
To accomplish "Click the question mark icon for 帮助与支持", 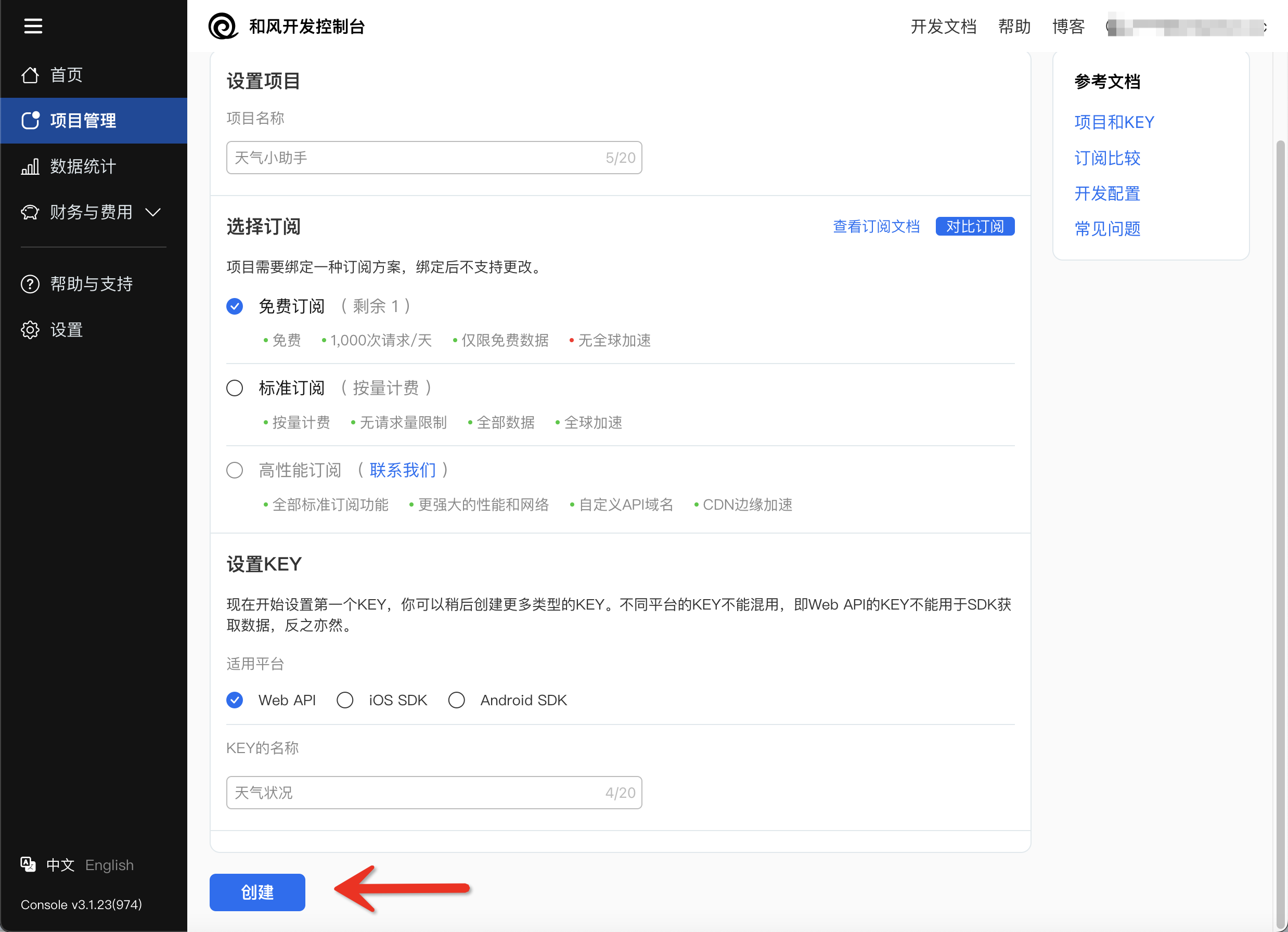I will pos(30,284).
